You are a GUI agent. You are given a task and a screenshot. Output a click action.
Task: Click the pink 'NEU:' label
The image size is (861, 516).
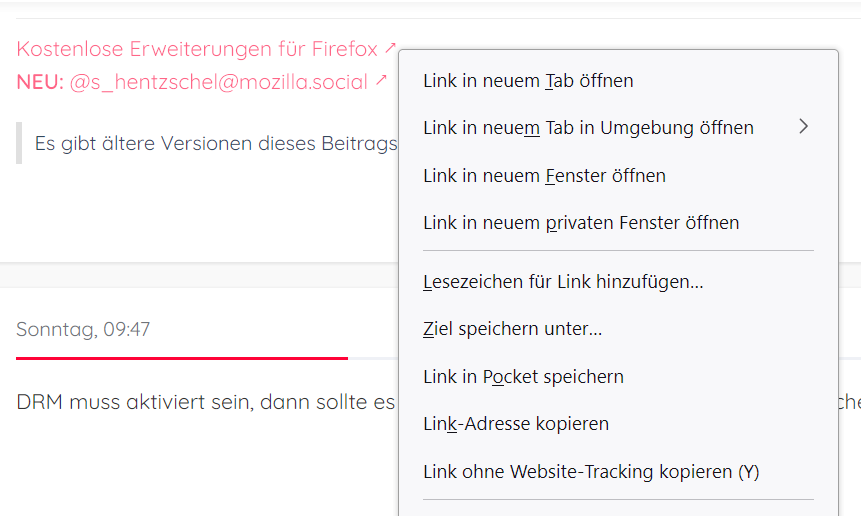click(40, 82)
